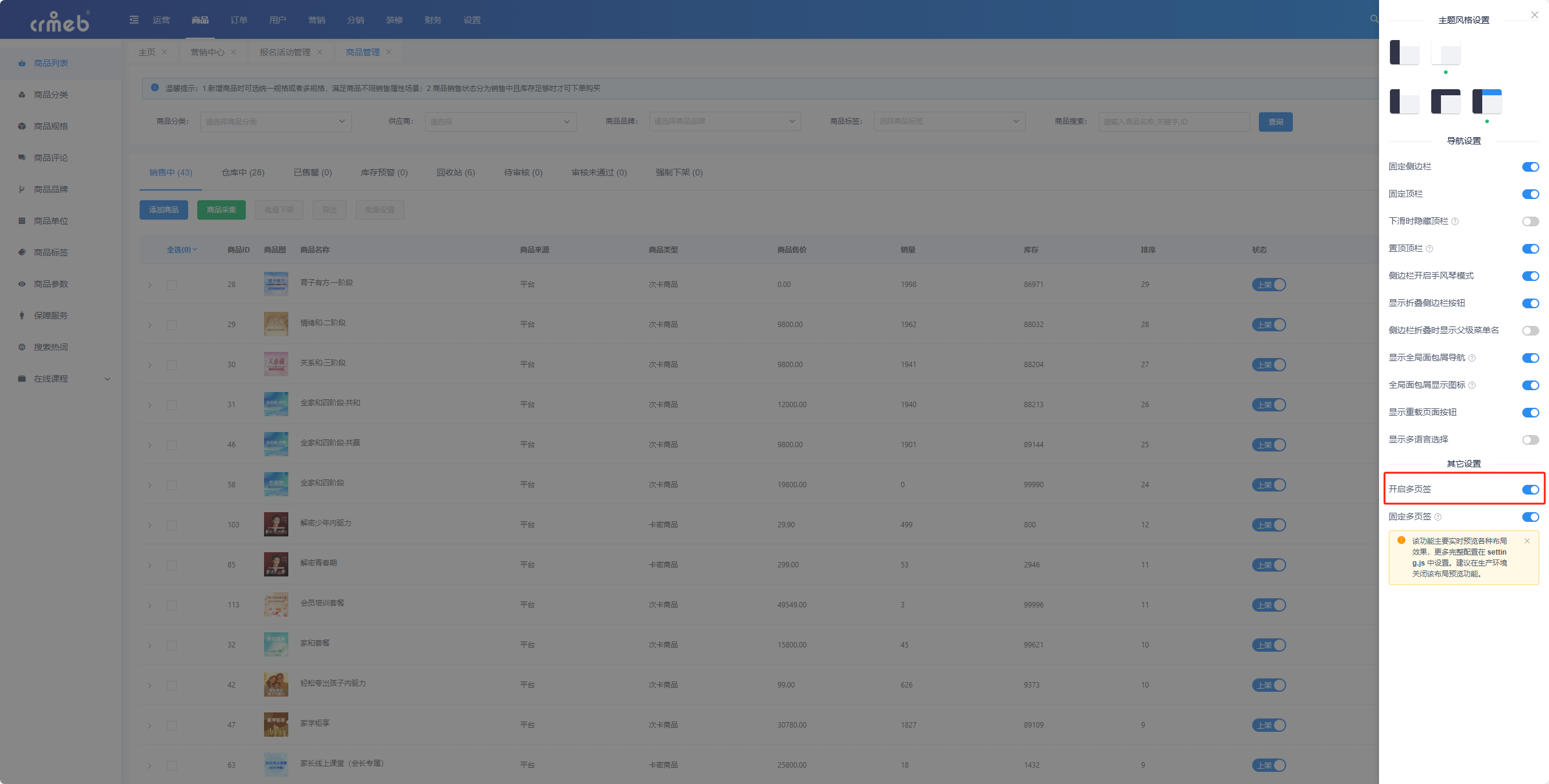
Task: Click thumbnail of product 关系和三阶段
Action: click(276, 364)
